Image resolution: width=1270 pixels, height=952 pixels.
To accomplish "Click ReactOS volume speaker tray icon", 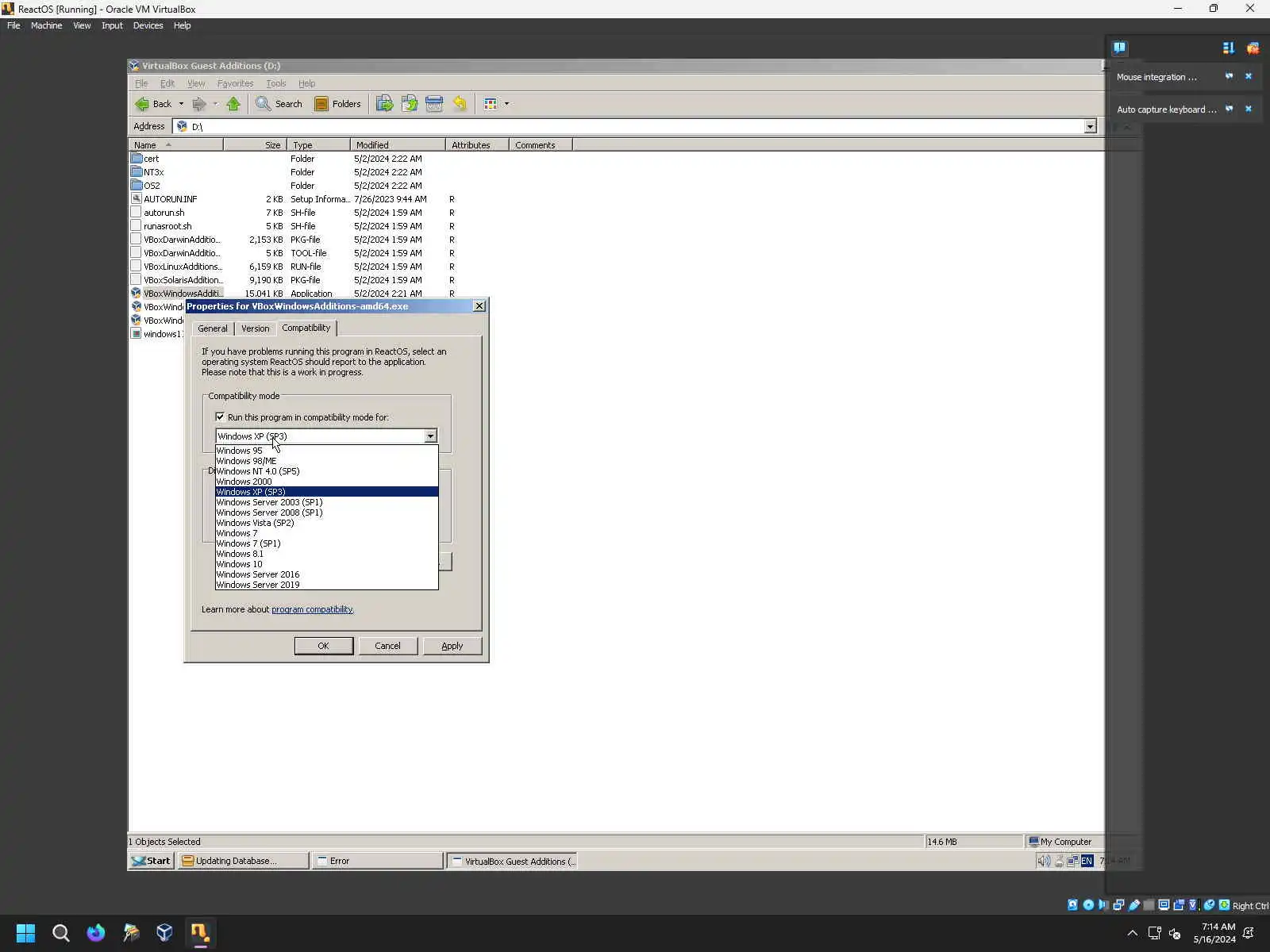I will tap(1044, 861).
